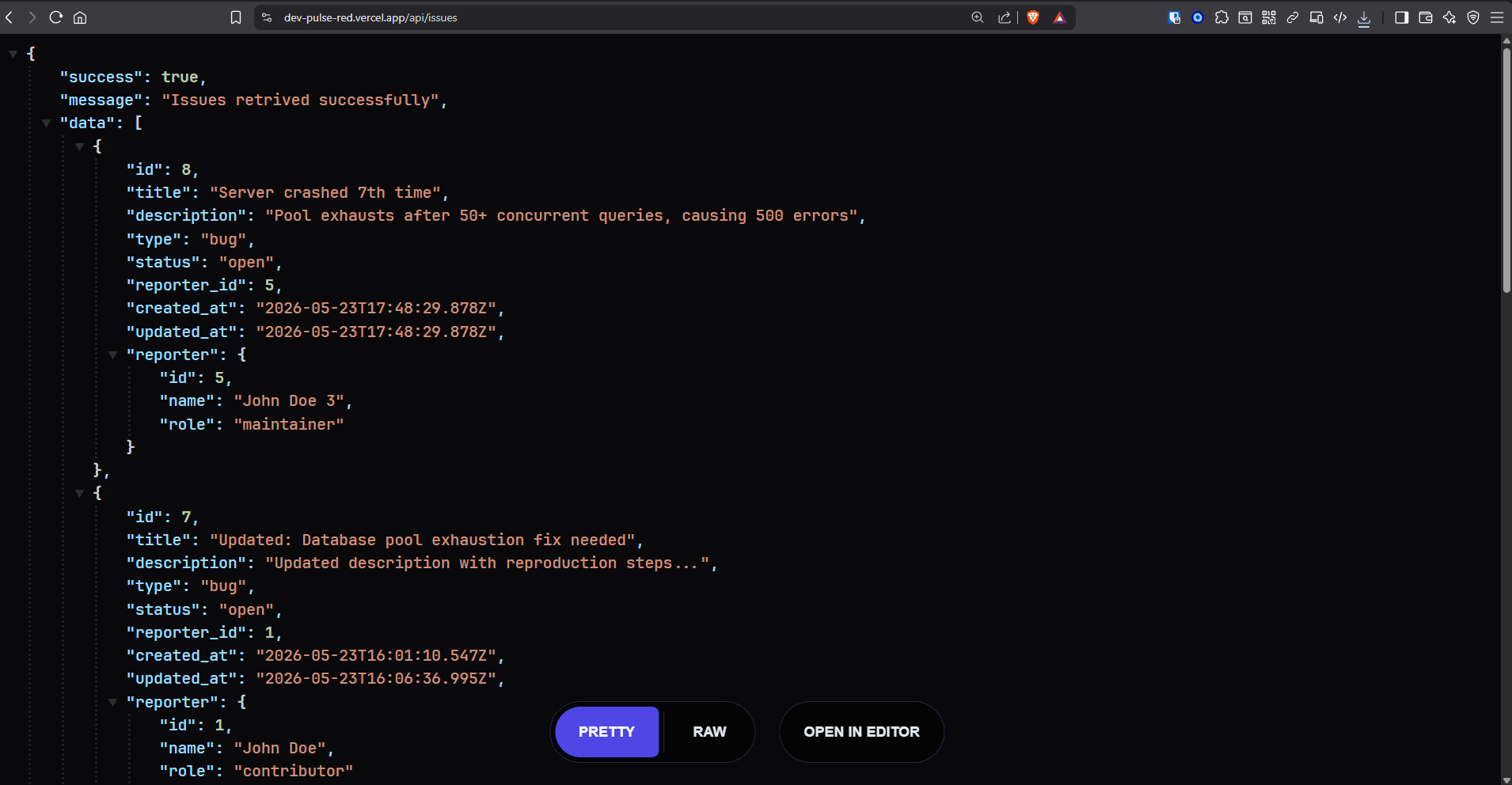Screen dimensions: 1512x785
Task: Open Brave VPN shield
Action: pyautogui.click(x=1473, y=17)
